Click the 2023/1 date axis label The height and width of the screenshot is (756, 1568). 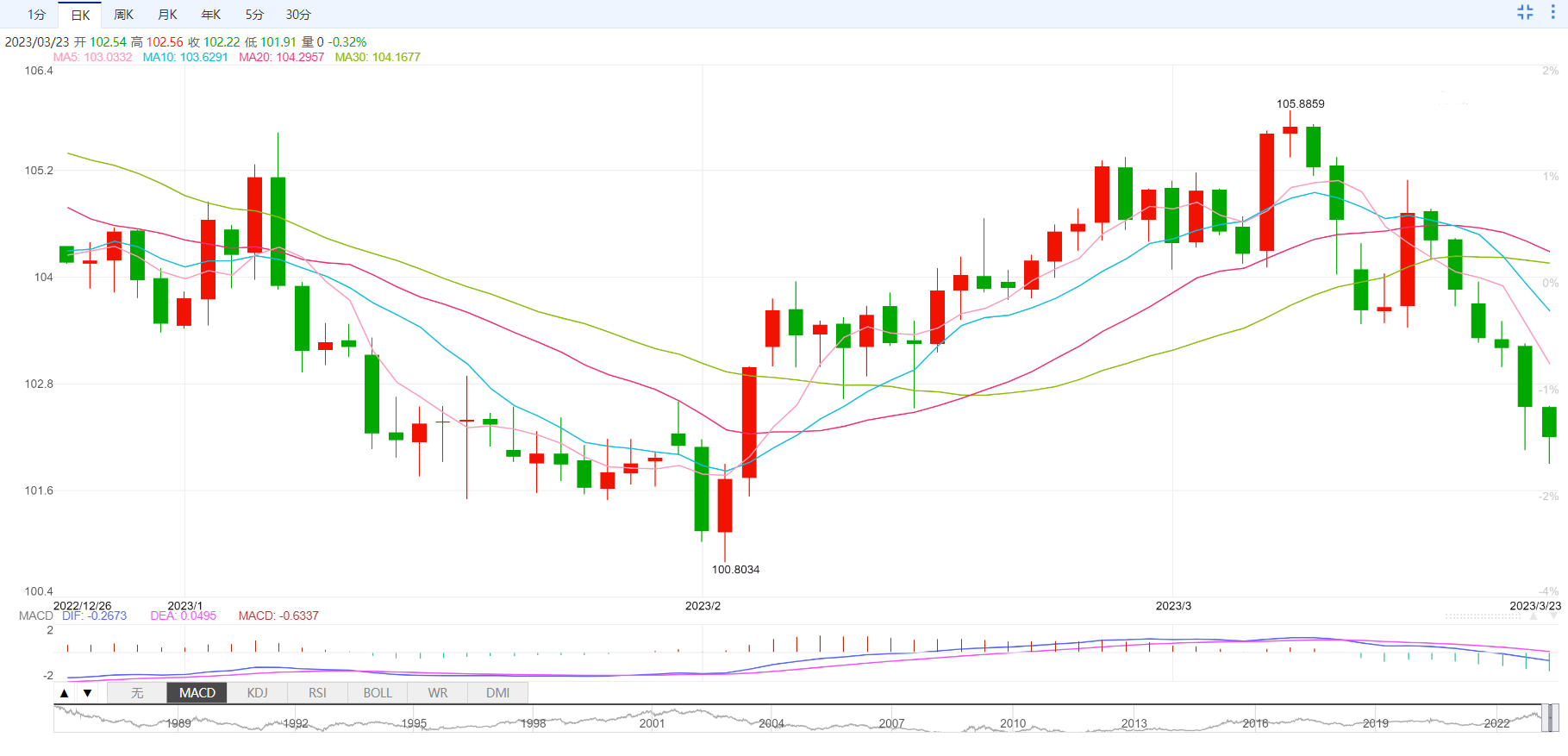[x=185, y=606]
